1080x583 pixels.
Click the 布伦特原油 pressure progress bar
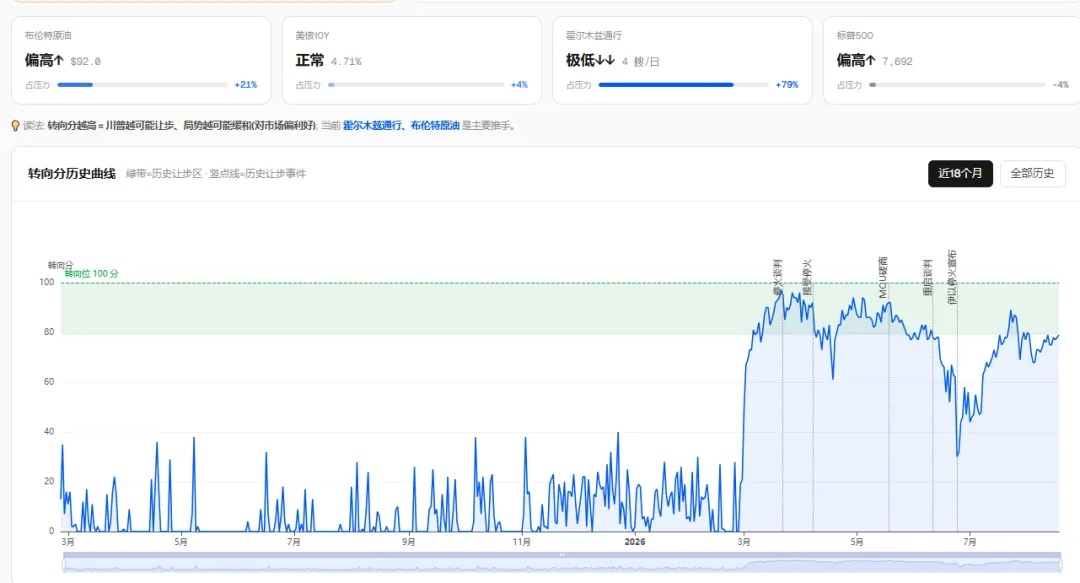[143, 85]
